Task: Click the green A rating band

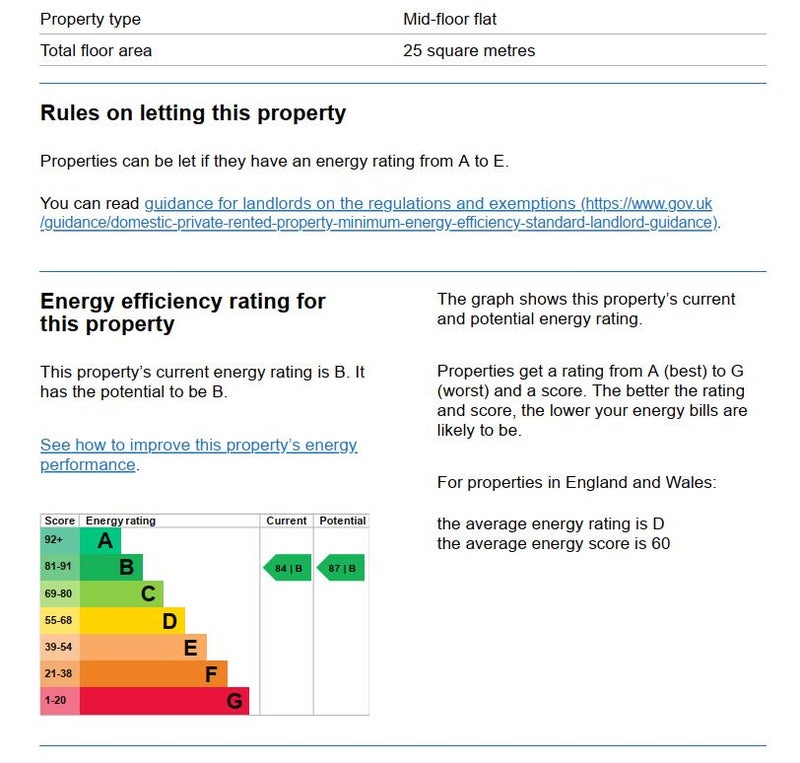Action: pyautogui.click(x=100, y=541)
